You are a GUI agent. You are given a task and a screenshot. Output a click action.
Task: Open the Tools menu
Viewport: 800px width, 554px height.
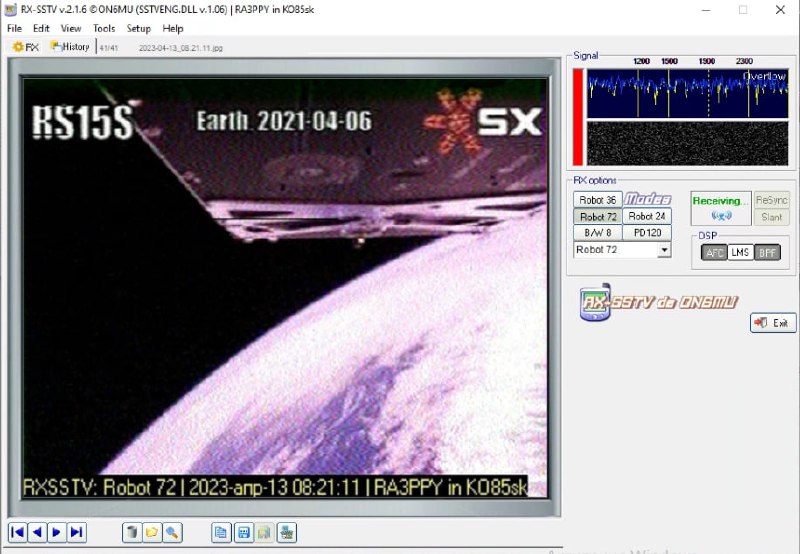(104, 29)
